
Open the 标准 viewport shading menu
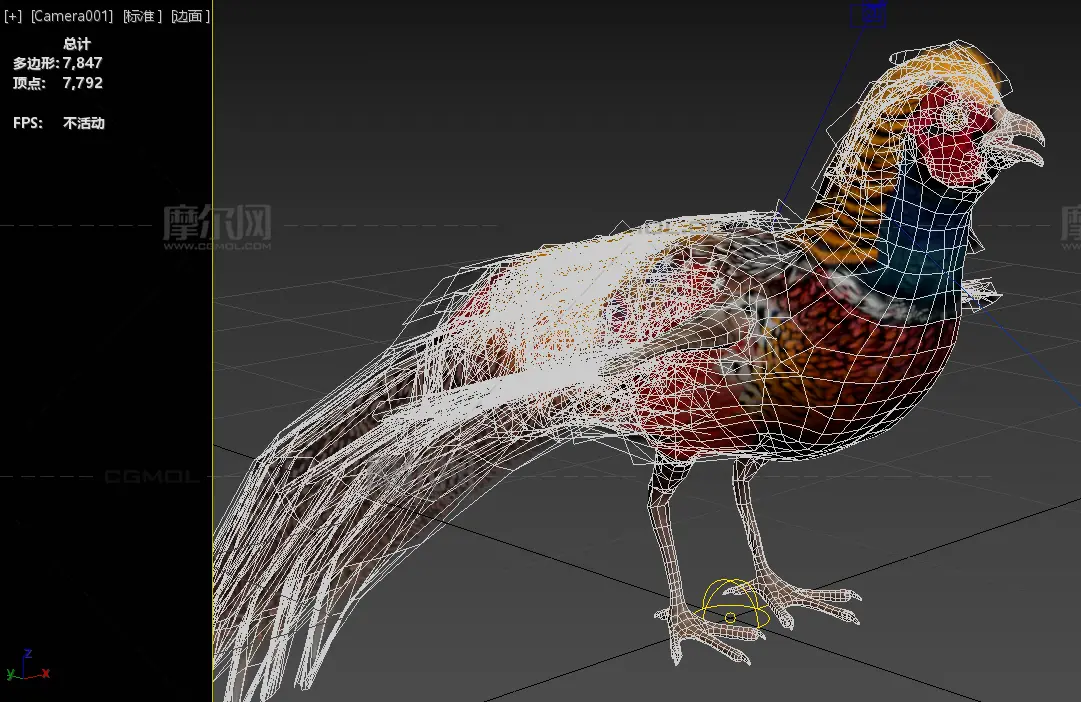(x=142, y=17)
